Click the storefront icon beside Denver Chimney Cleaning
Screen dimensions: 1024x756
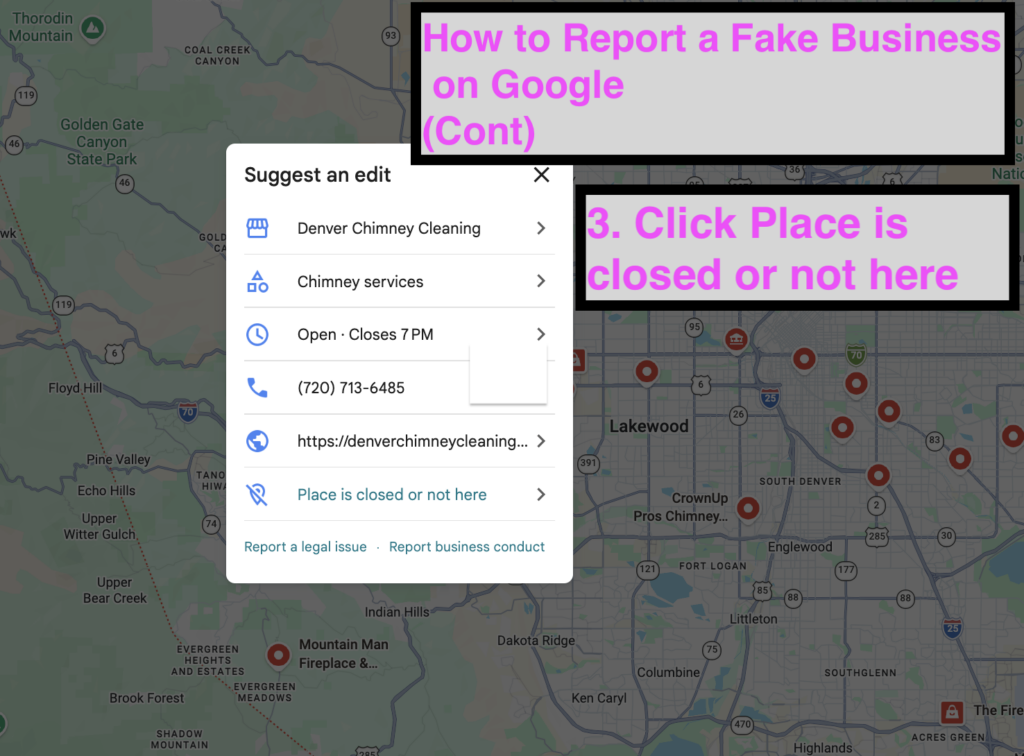click(x=257, y=228)
